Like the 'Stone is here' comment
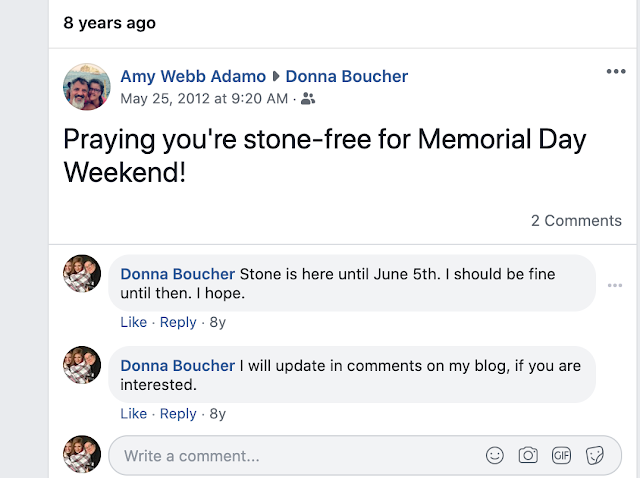 133,322
